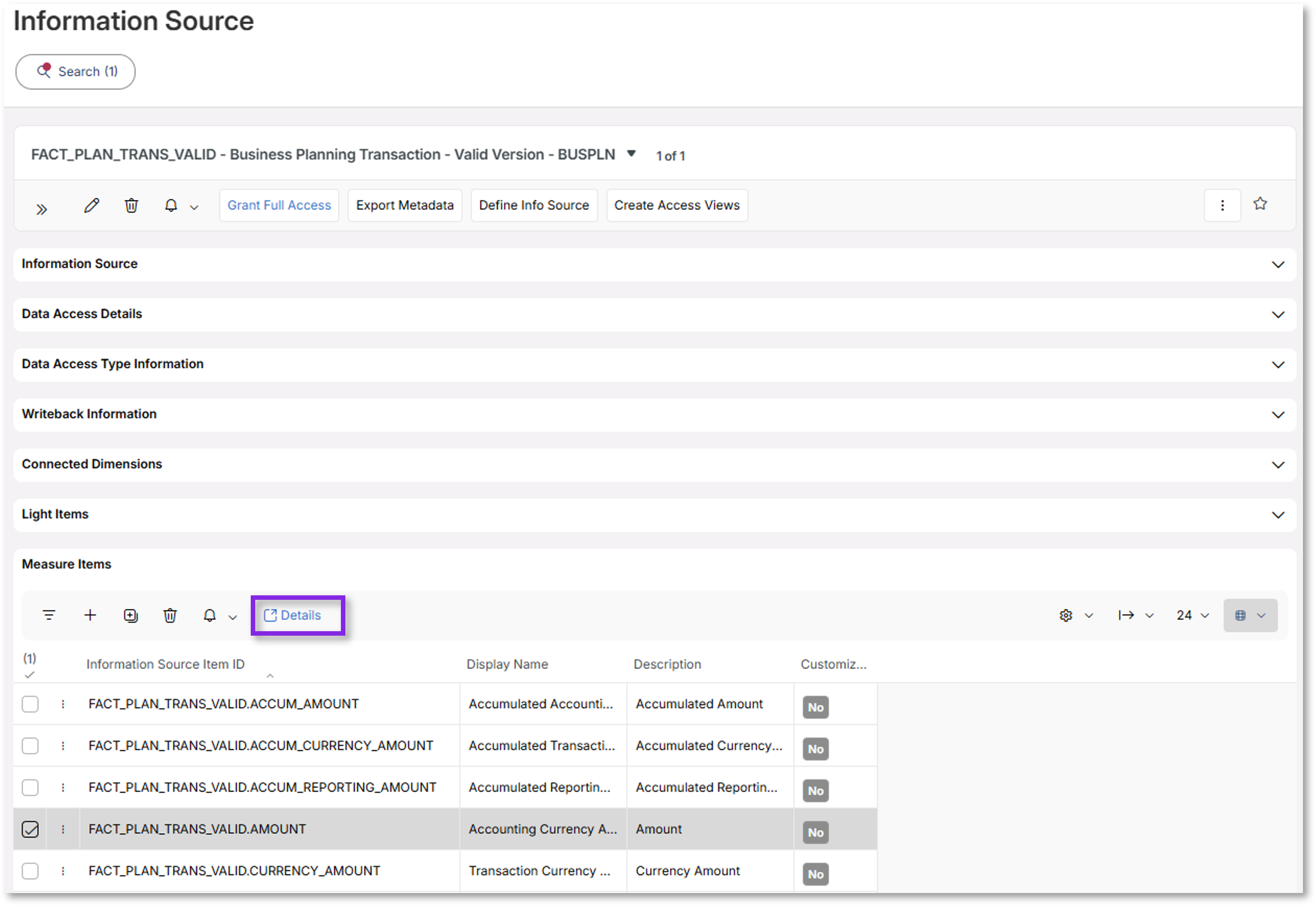The image size is (1316, 906).
Task: Click the trash icon in Measure Items toolbar
Action: (x=170, y=615)
